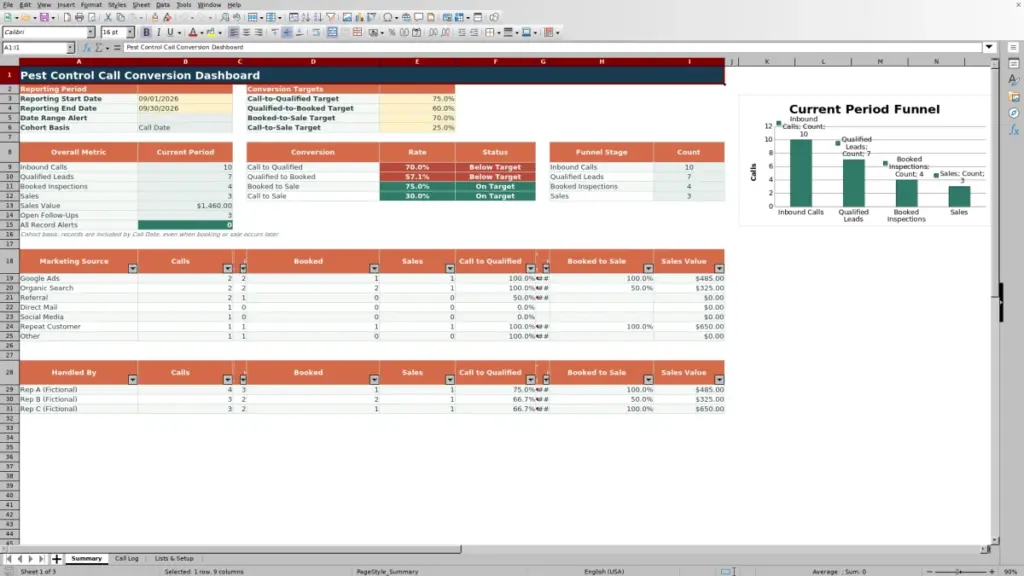Click English (USA) language in status bar
The image size is (1024, 576).
click(604, 571)
